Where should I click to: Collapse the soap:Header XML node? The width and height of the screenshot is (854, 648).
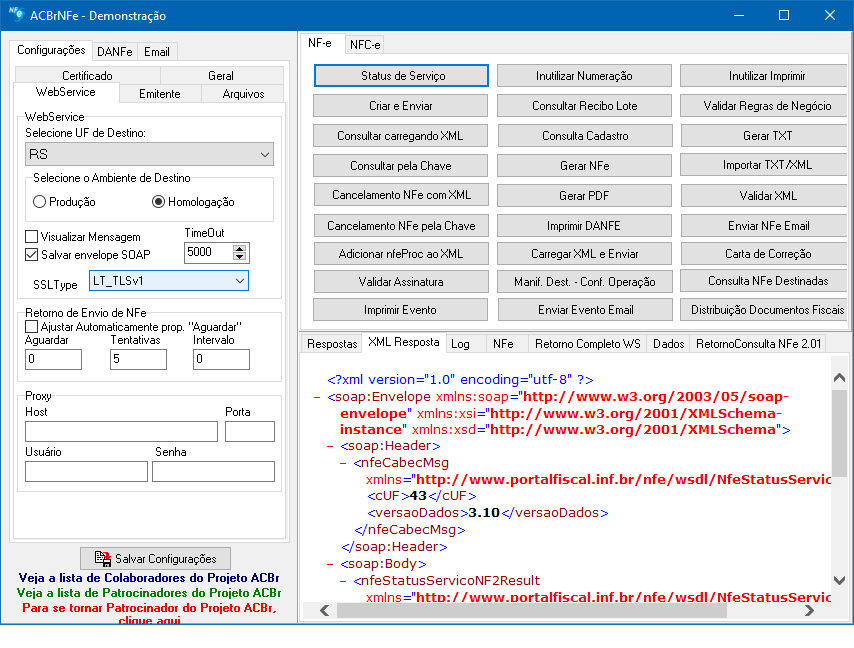tap(330, 446)
